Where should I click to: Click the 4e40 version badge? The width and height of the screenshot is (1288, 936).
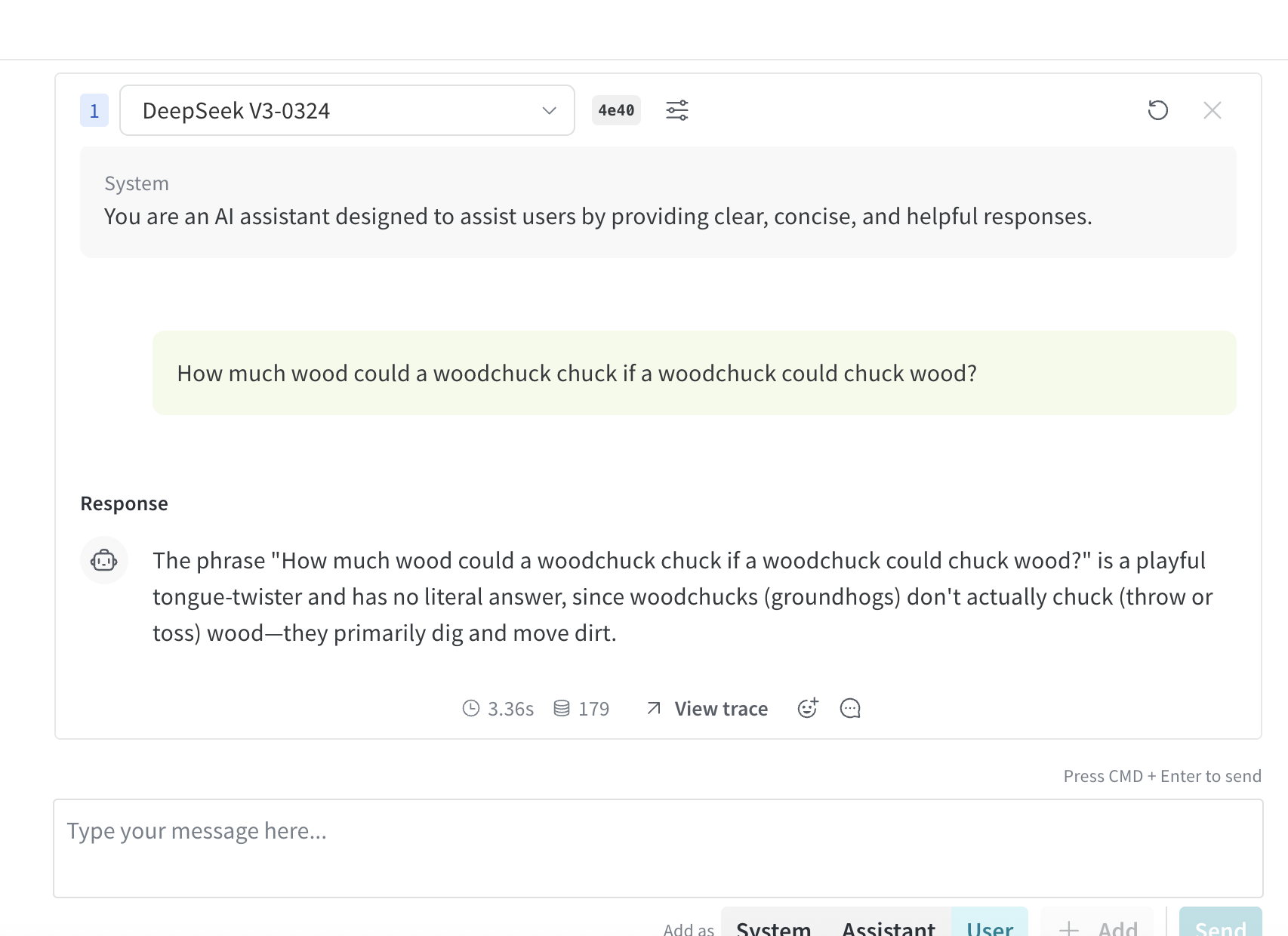(616, 110)
